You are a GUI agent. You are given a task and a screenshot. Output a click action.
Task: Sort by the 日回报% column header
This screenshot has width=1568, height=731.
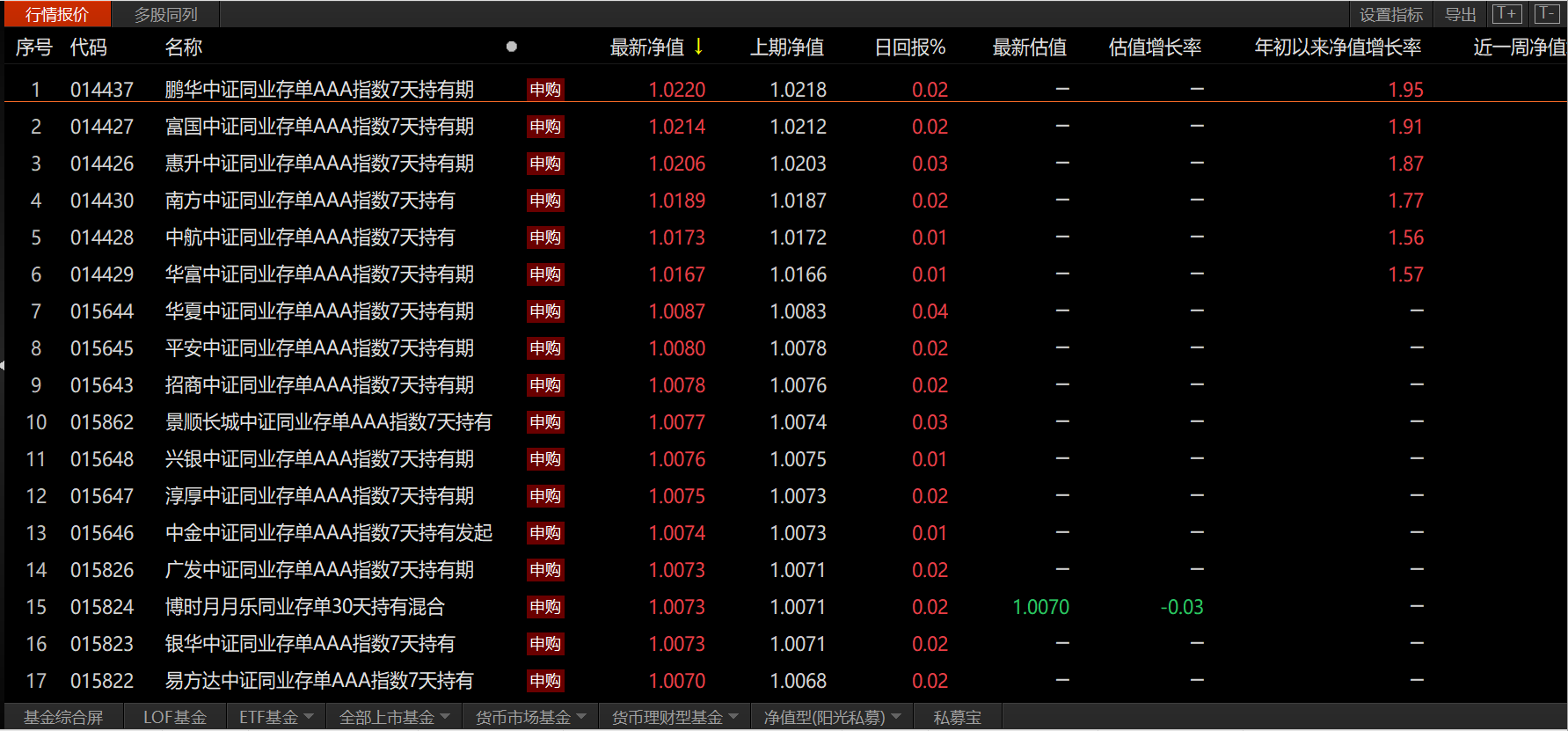(910, 48)
